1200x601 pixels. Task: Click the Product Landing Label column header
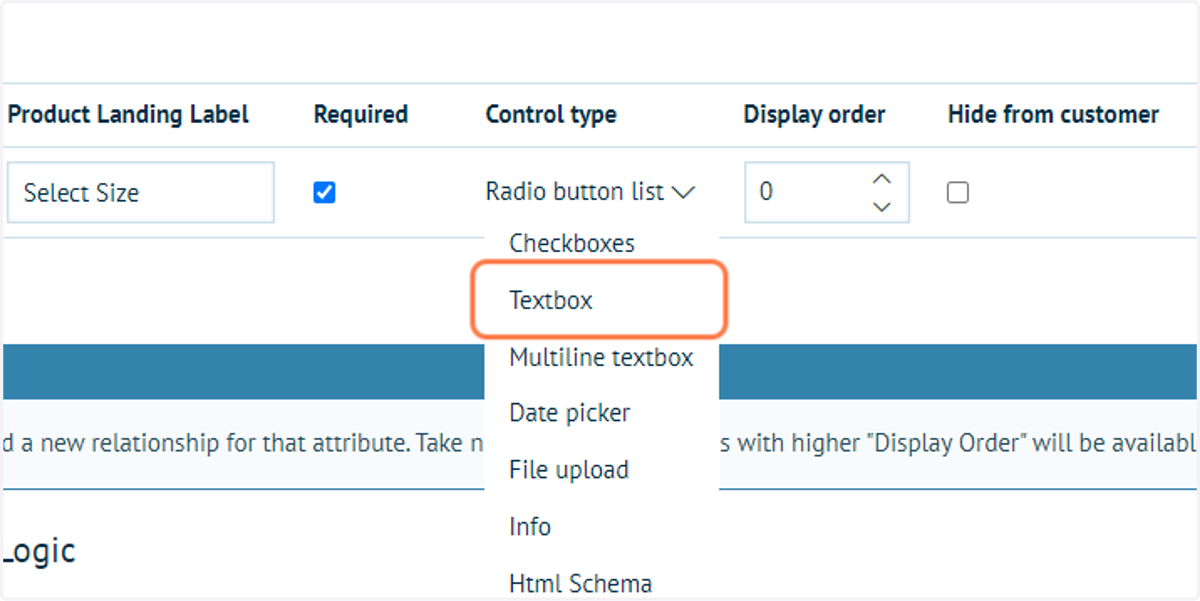pos(128,115)
